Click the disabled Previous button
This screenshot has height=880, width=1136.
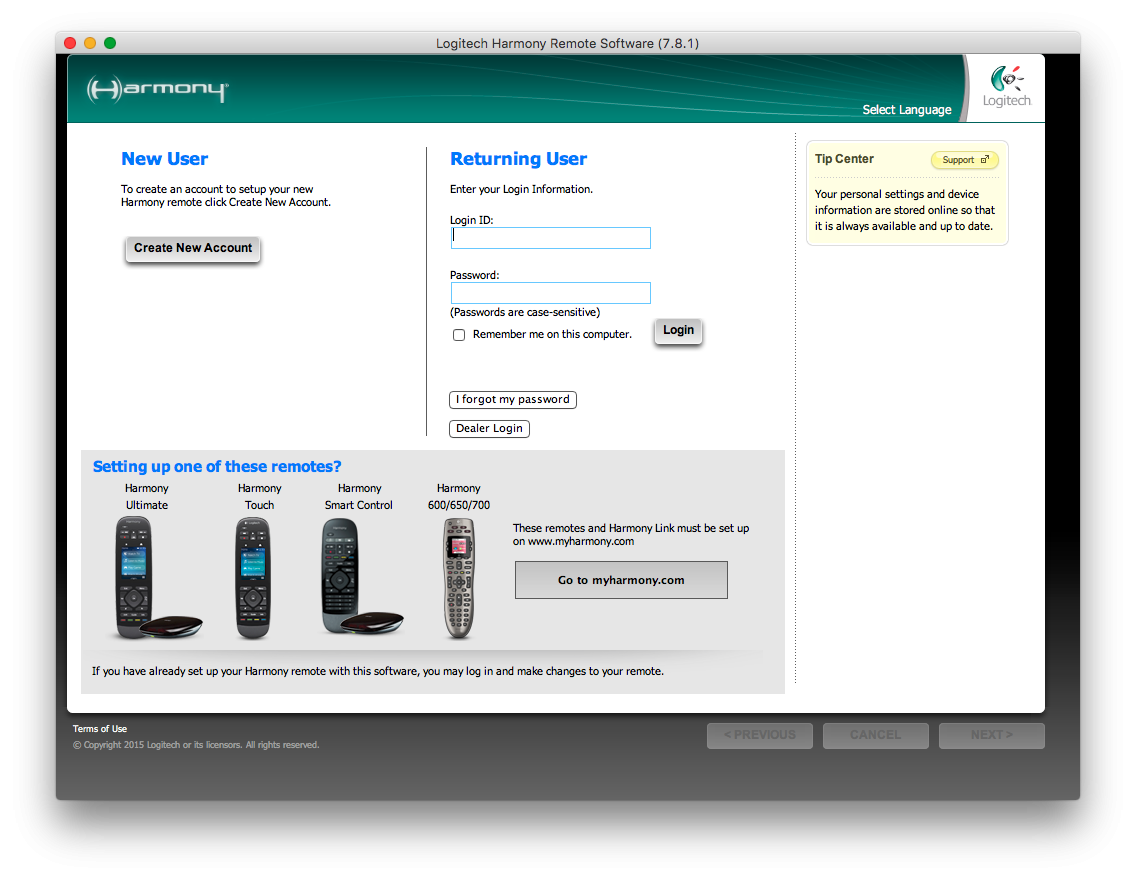[x=760, y=735]
